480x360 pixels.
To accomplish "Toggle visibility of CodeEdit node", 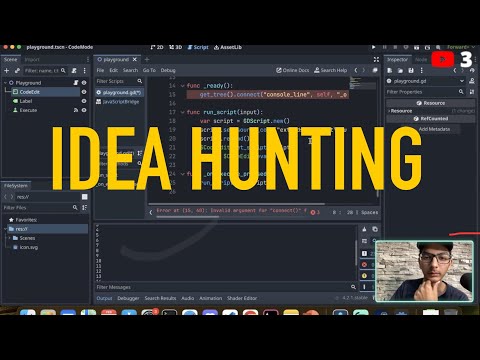I will [84, 92].
